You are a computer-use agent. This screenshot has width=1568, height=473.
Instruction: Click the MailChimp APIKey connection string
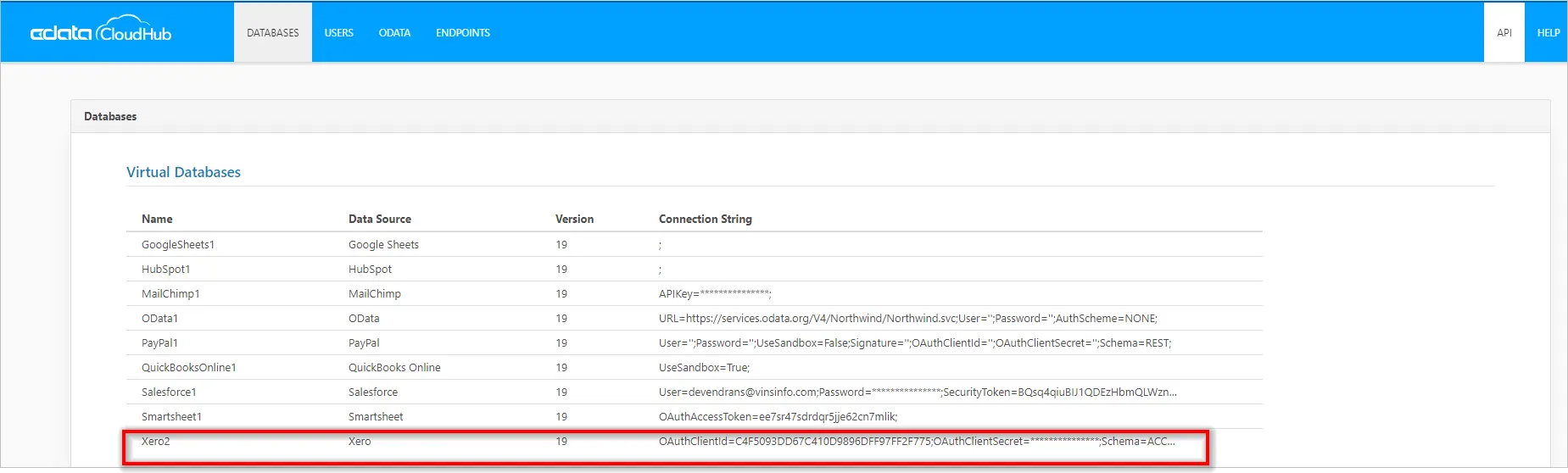(x=715, y=293)
